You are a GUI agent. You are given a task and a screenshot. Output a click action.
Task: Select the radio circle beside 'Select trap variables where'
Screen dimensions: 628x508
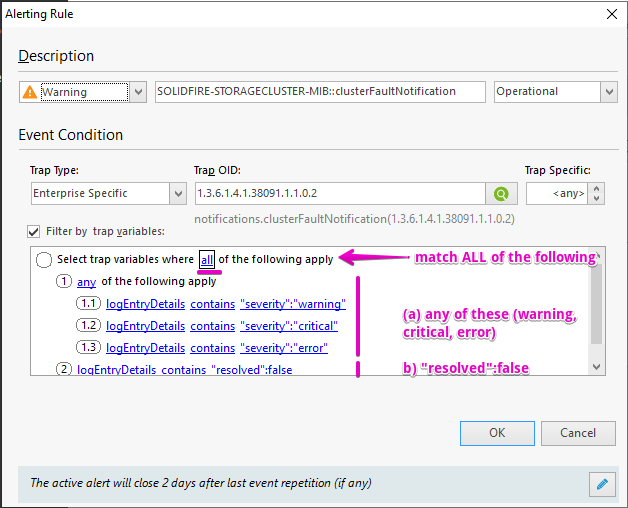tap(44, 260)
